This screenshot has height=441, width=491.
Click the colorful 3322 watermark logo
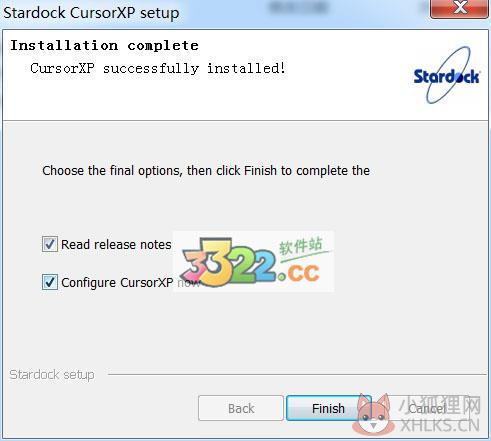228,262
